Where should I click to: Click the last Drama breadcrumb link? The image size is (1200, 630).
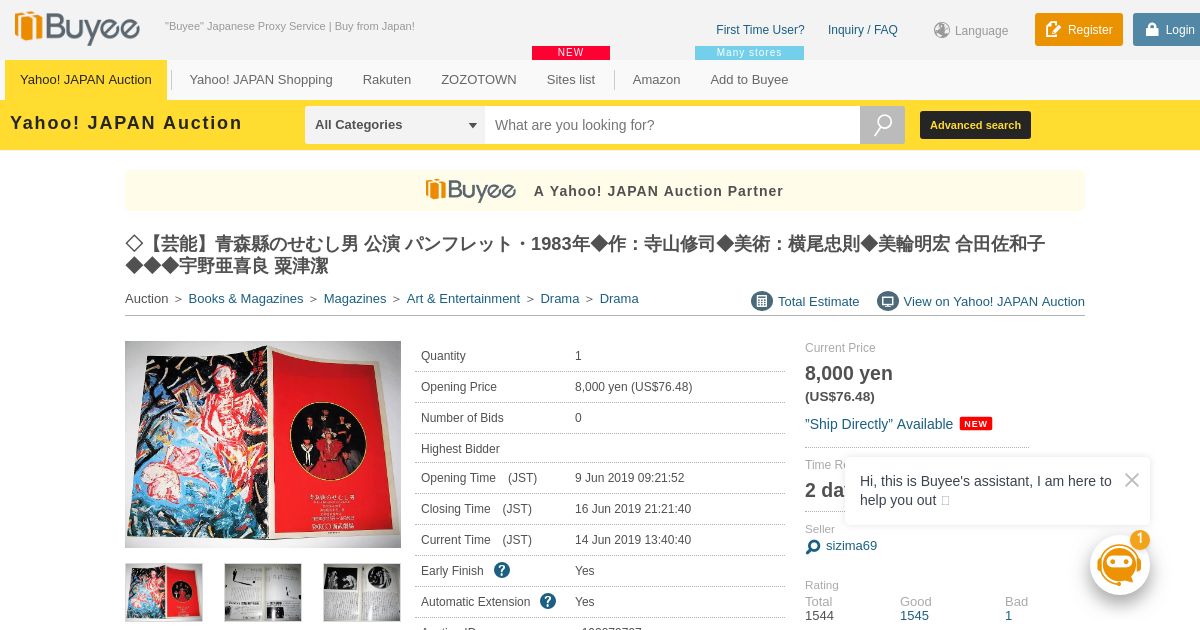pos(619,299)
